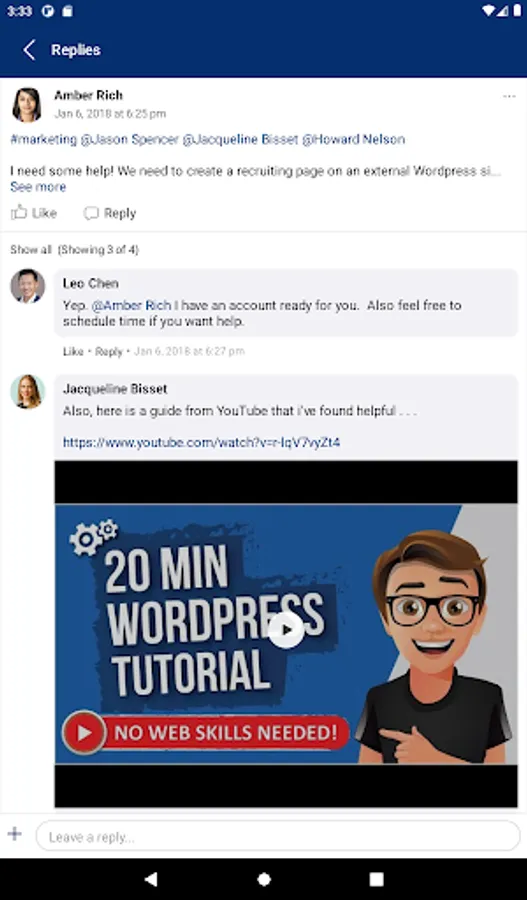Tap the Android home button
Viewport: 527px width, 900px height.
pyautogui.click(x=264, y=879)
